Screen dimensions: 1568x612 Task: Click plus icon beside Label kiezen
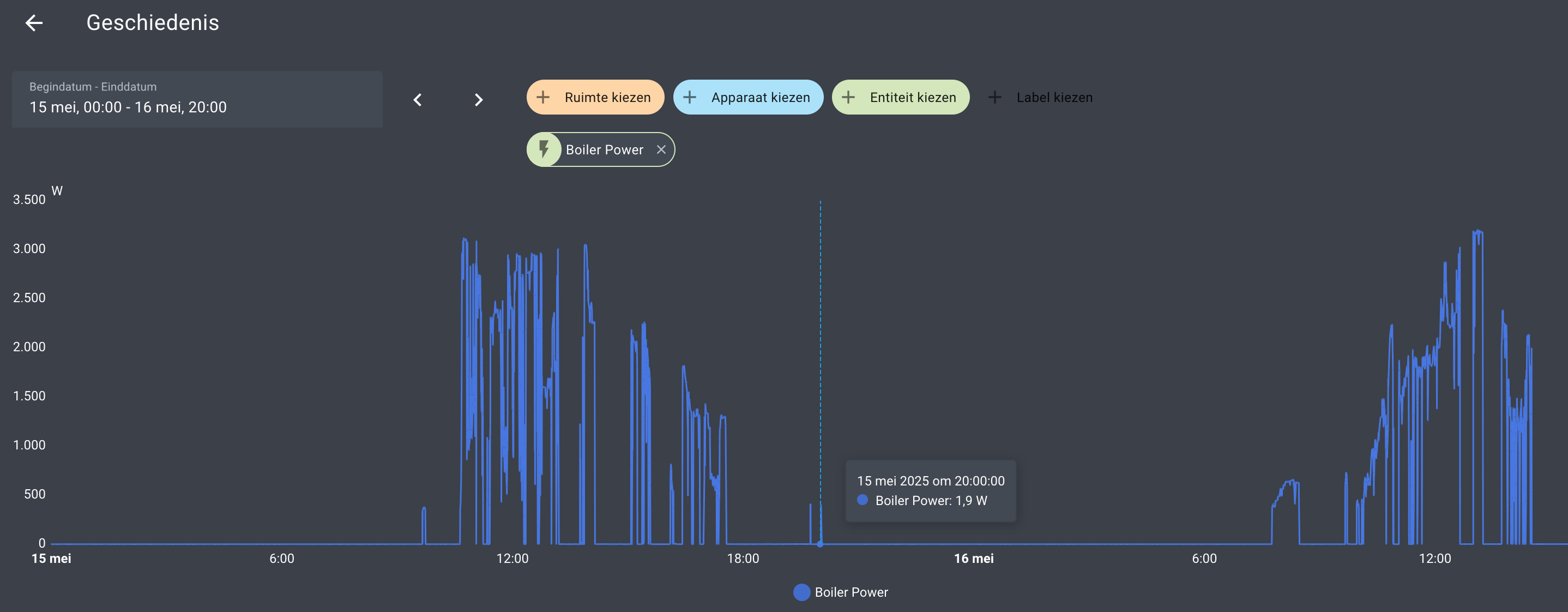tap(994, 98)
